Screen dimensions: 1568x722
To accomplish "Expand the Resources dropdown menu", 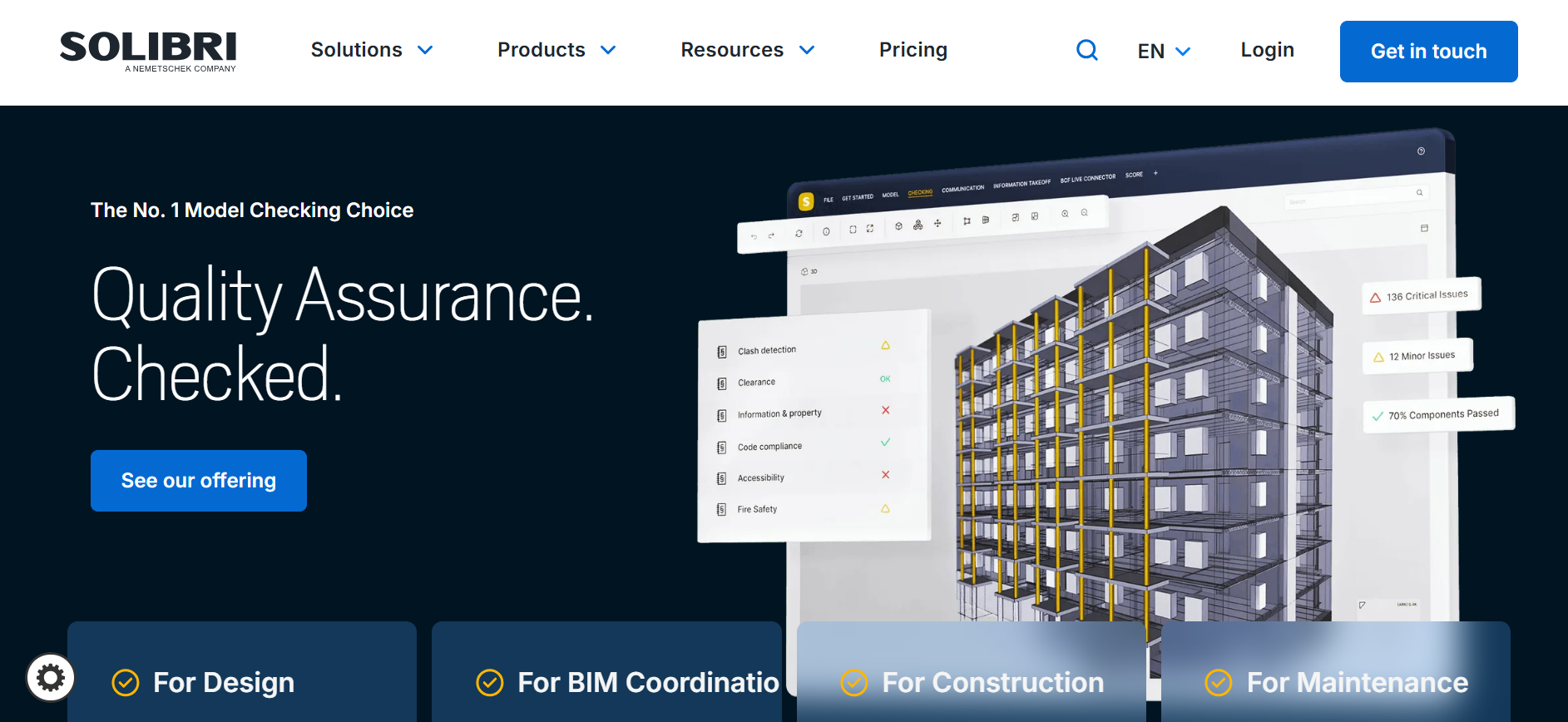I will pos(747,50).
